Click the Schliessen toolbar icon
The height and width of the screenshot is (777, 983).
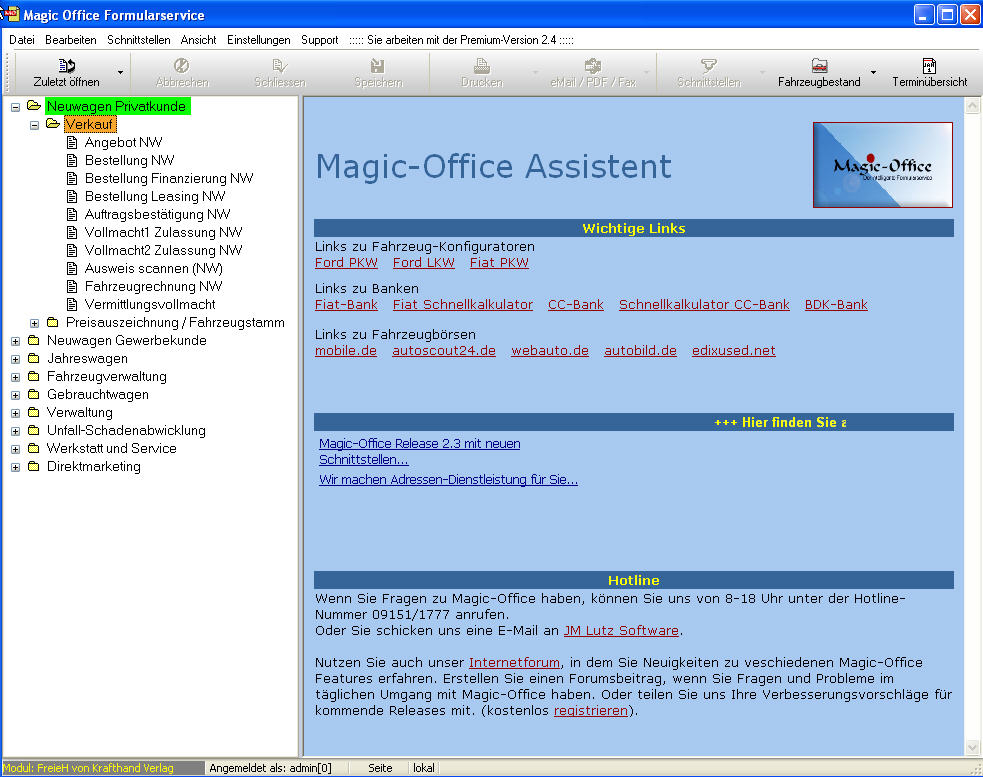coord(280,65)
